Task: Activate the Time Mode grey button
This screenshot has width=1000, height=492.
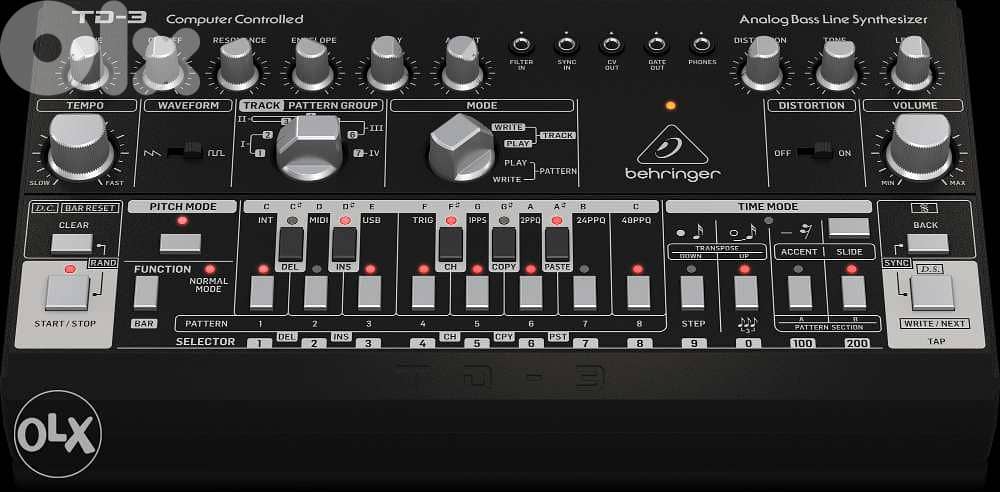Action: (x=849, y=228)
